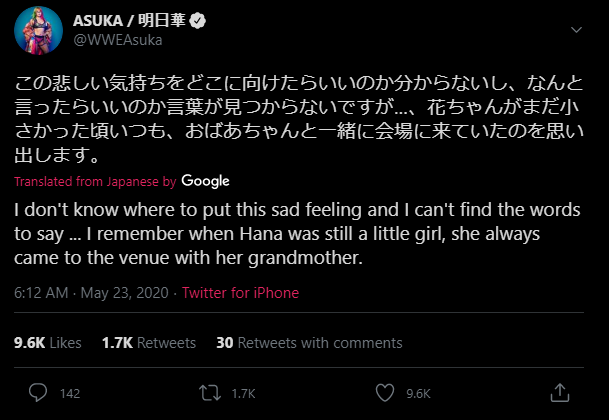
Task: Open the Google translation attribution logo
Action: (x=205, y=181)
